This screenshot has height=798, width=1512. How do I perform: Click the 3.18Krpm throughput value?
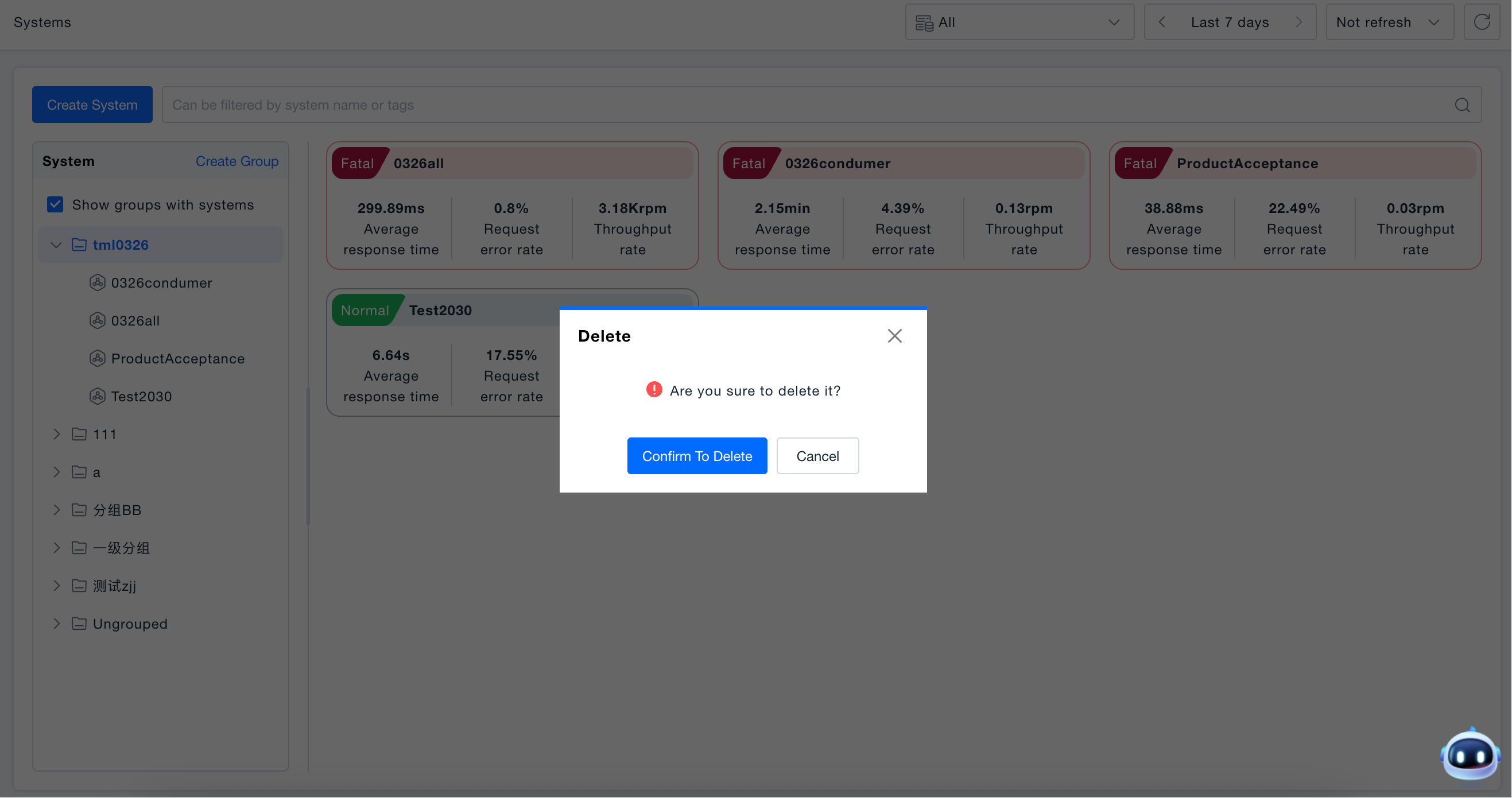click(632, 208)
